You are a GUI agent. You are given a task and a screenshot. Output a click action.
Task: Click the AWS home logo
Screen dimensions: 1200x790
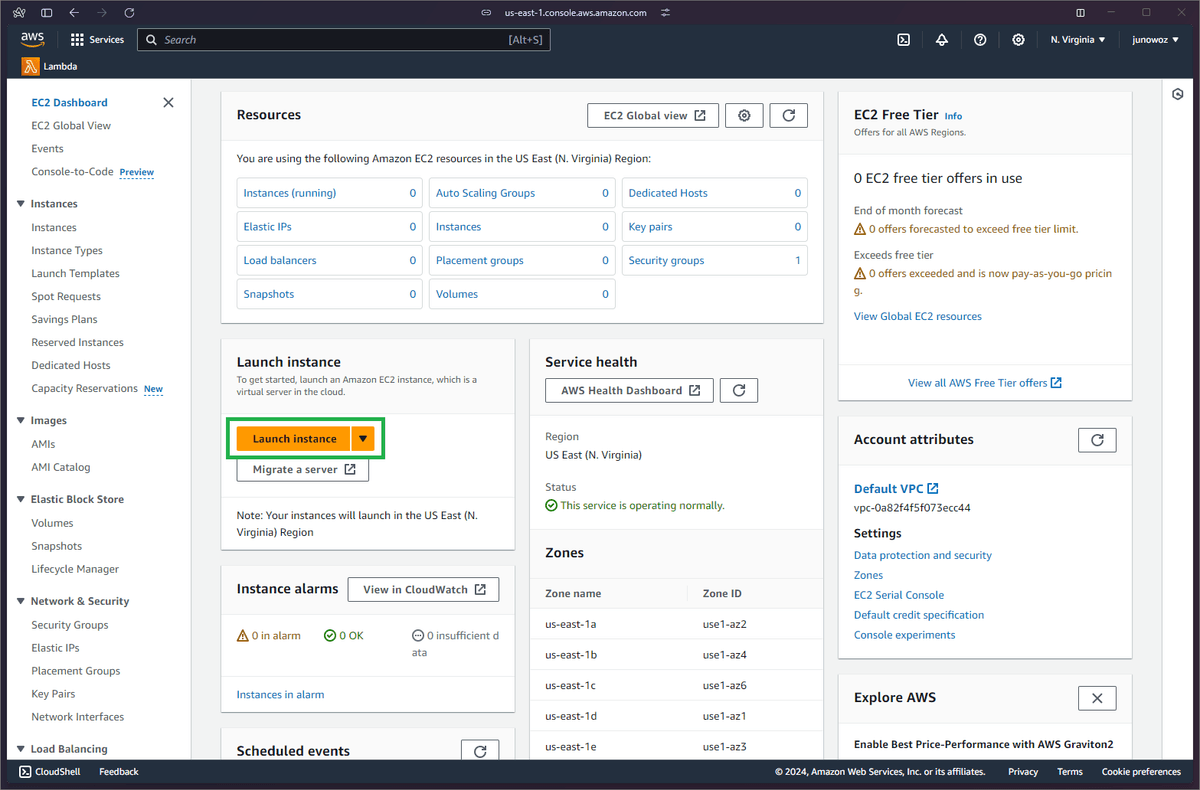(x=32, y=39)
